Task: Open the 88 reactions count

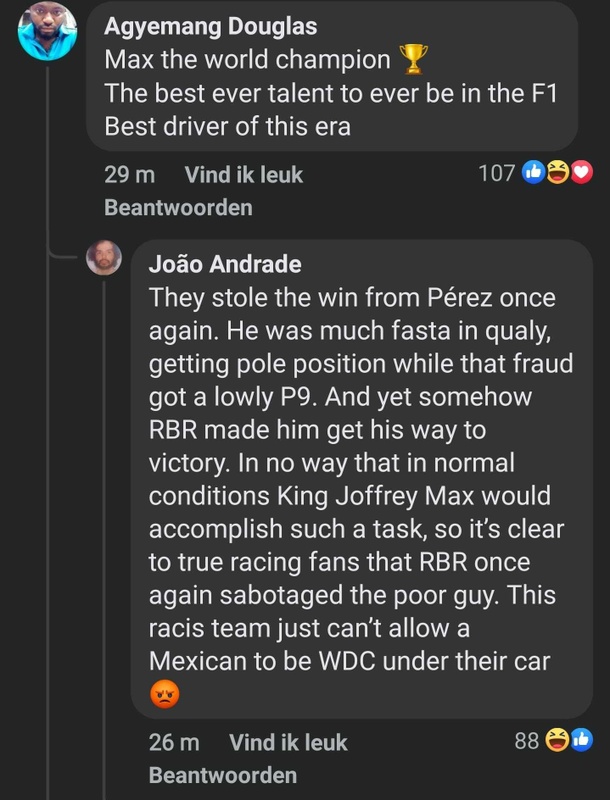Action: 527,741
